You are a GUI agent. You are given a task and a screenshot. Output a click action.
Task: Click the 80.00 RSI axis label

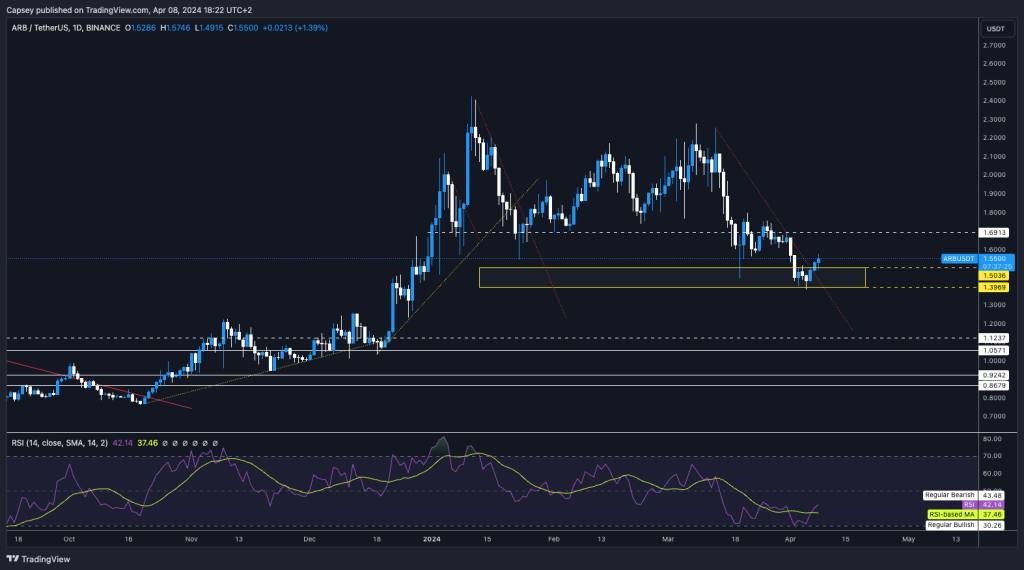tap(992, 439)
